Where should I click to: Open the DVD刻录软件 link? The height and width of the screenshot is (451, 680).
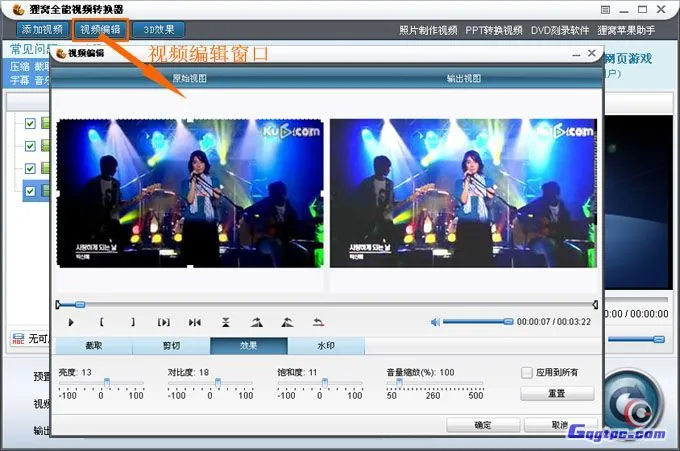560,30
